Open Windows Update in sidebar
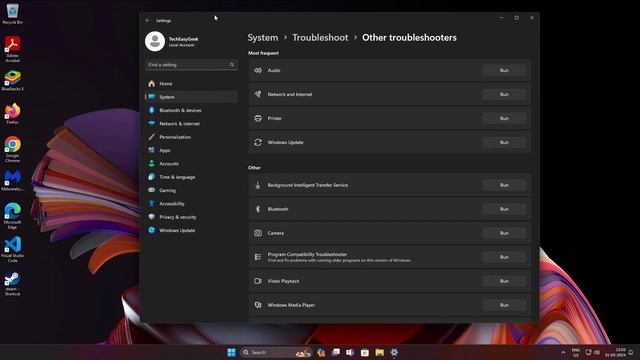 coord(191,230)
